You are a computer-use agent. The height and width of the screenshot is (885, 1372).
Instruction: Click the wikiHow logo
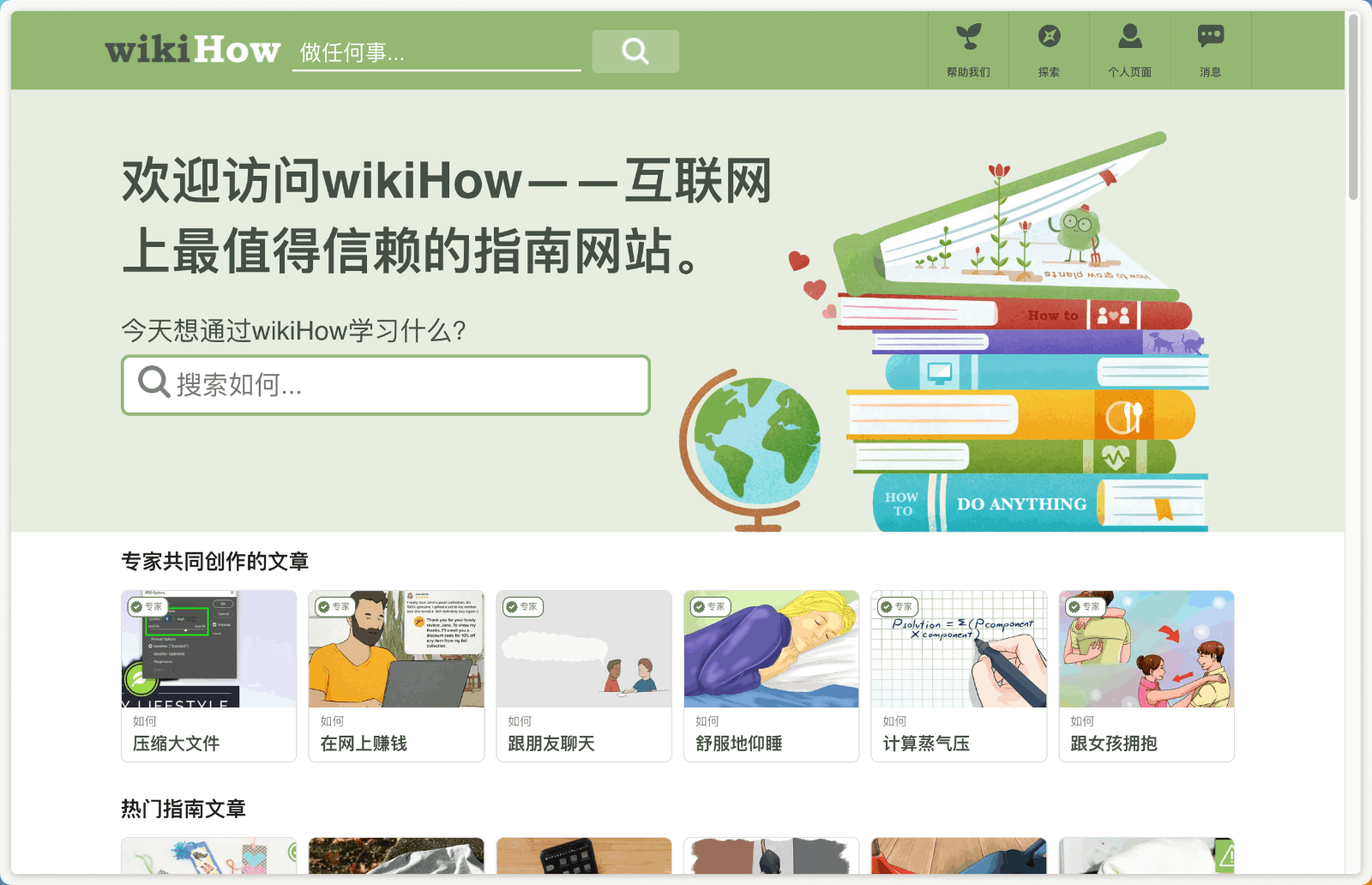pyautogui.click(x=191, y=51)
